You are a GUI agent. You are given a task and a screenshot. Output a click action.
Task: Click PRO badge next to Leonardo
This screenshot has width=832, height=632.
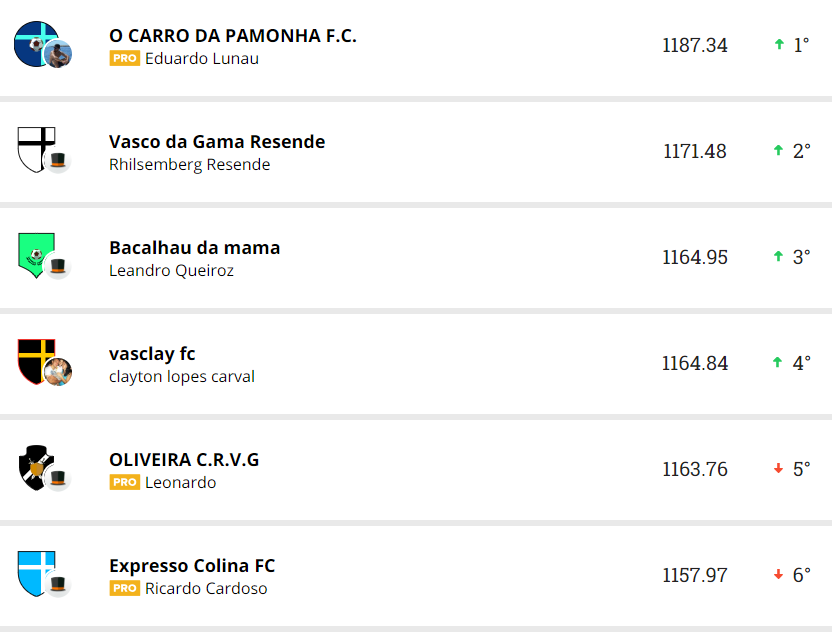tap(124, 483)
